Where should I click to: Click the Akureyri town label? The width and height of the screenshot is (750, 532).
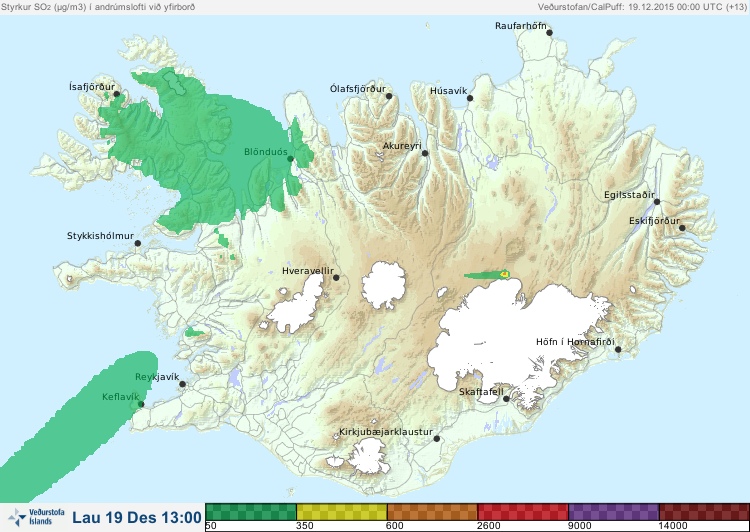click(402, 146)
